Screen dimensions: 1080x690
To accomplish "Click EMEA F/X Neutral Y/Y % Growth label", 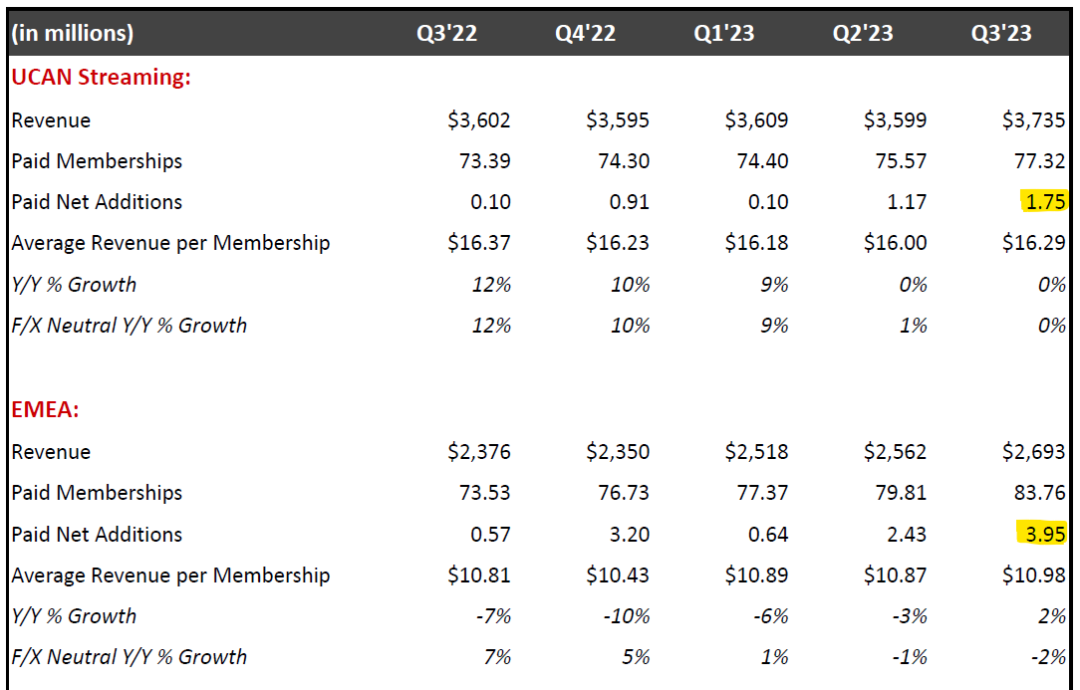I will (x=129, y=657).
